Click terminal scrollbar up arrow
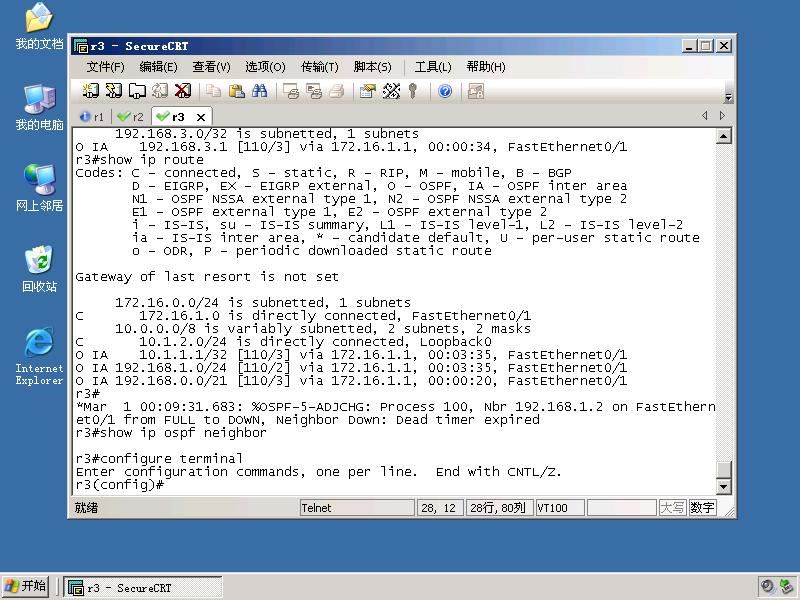 (x=724, y=136)
